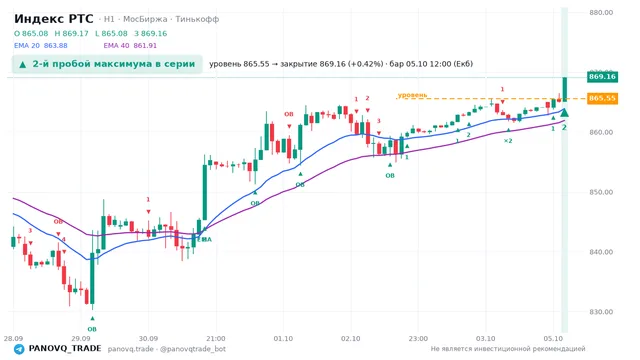
Task: Click the Telegram logo icon next to PANOVQ_TRADE
Action: [19, 349]
